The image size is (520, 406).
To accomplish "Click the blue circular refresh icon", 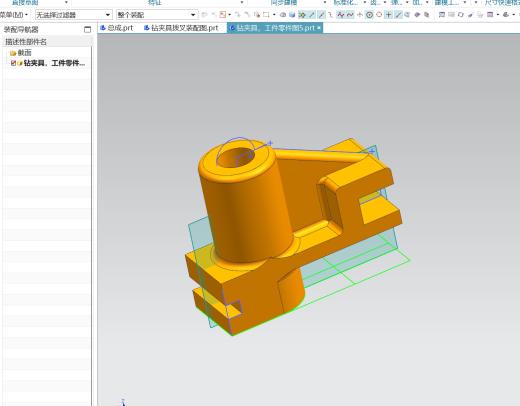I will tap(461, 15).
